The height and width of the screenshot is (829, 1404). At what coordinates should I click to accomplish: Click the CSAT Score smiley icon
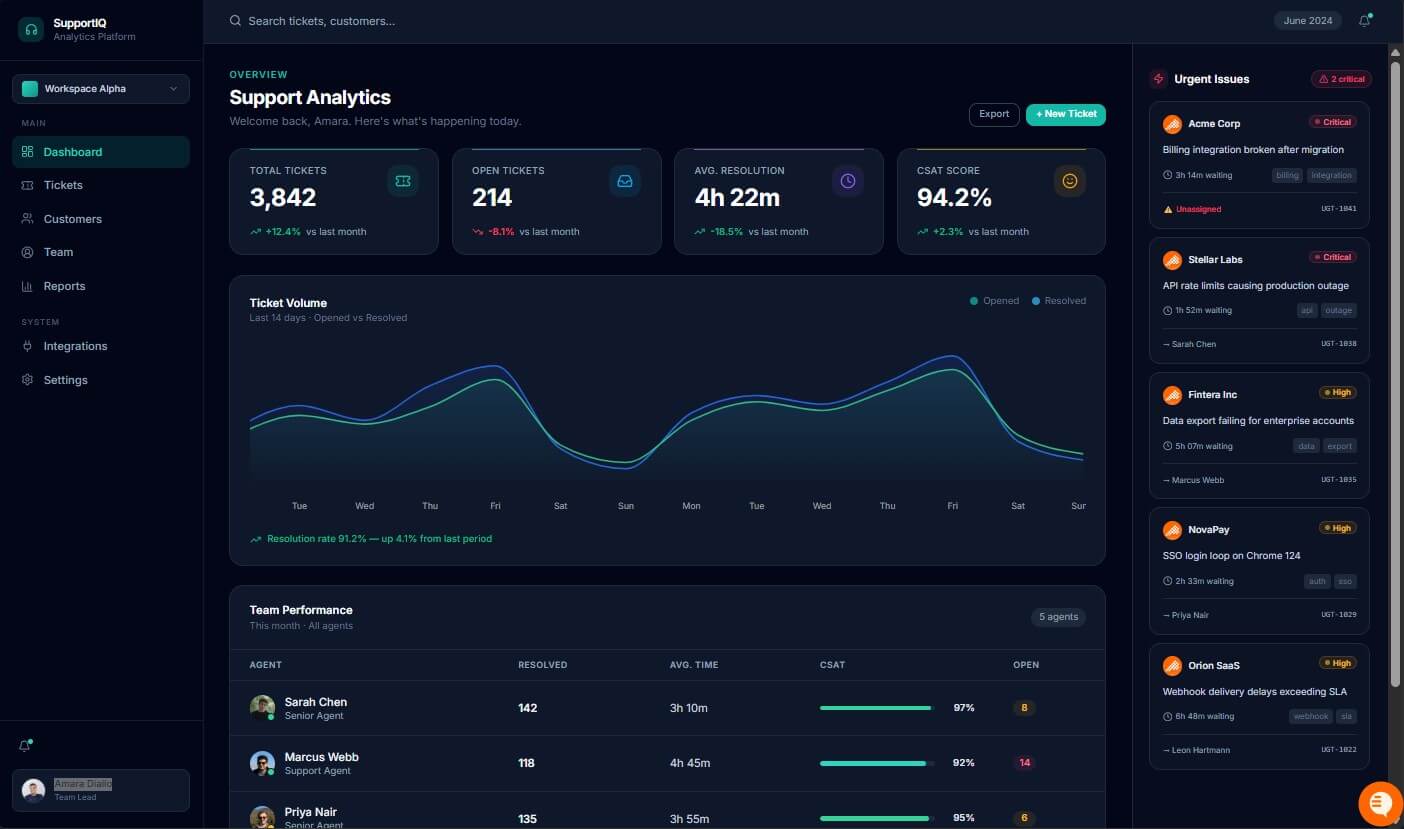(x=1070, y=181)
